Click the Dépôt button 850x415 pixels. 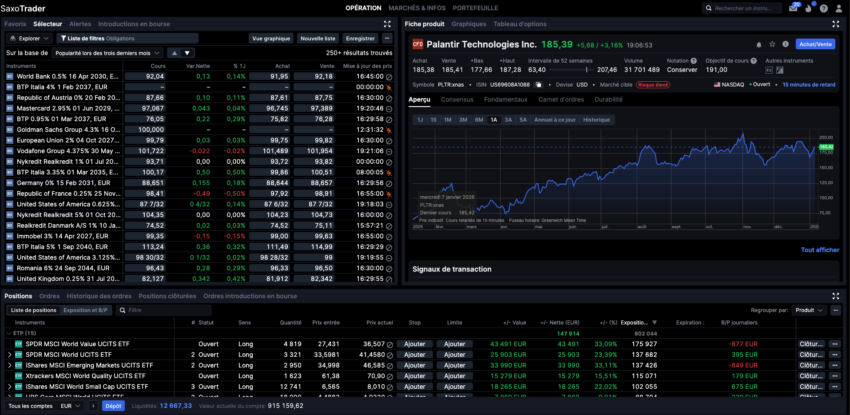click(113, 405)
